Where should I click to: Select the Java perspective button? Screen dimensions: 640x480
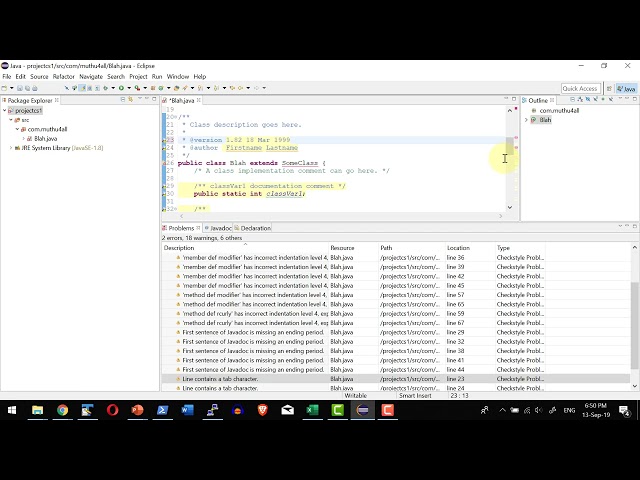coord(627,89)
